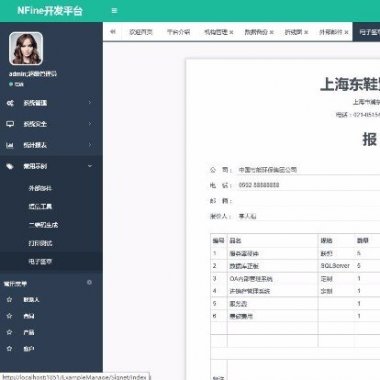The image size is (380, 380).
Task: Close the 数据备份 tab with its x
Action: (272, 32)
